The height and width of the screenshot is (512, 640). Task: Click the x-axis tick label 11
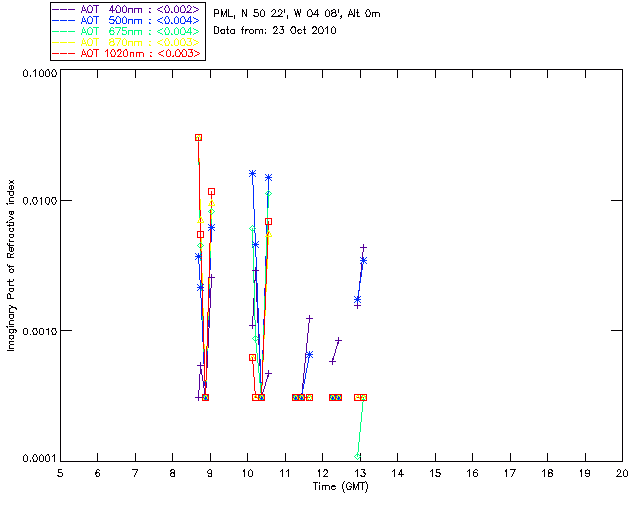[x=285, y=473]
